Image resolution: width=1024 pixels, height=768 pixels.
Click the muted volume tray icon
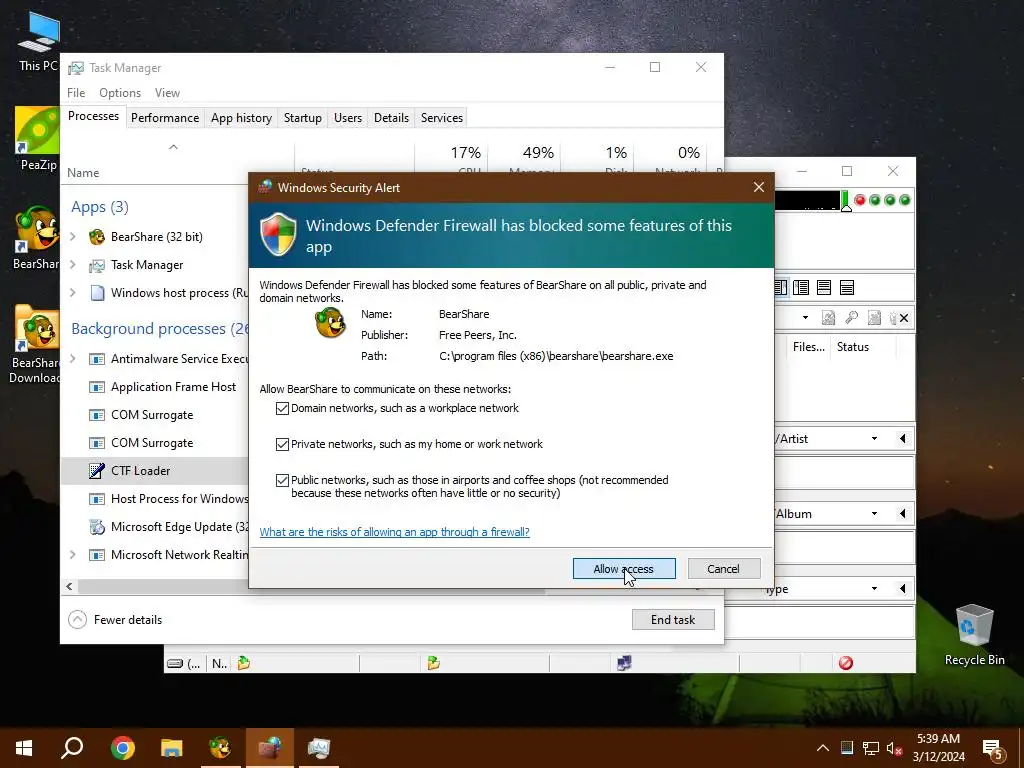tap(894, 748)
